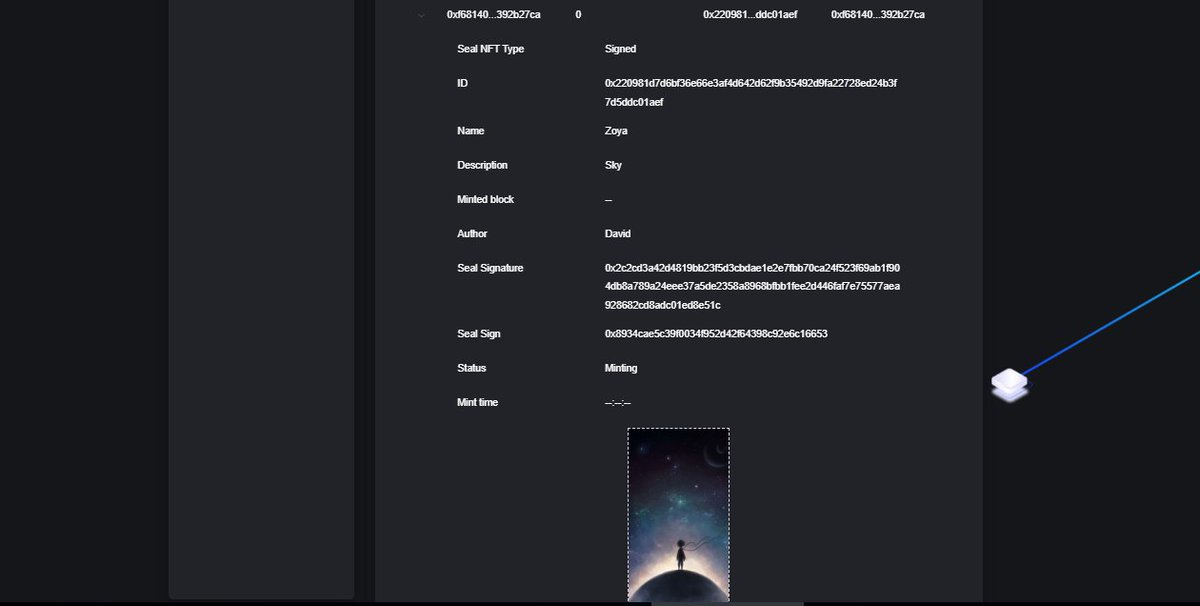Viewport: 1200px width, 606px height.
Task: Click the Seal Signature label
Action: [x=490, y=268]
